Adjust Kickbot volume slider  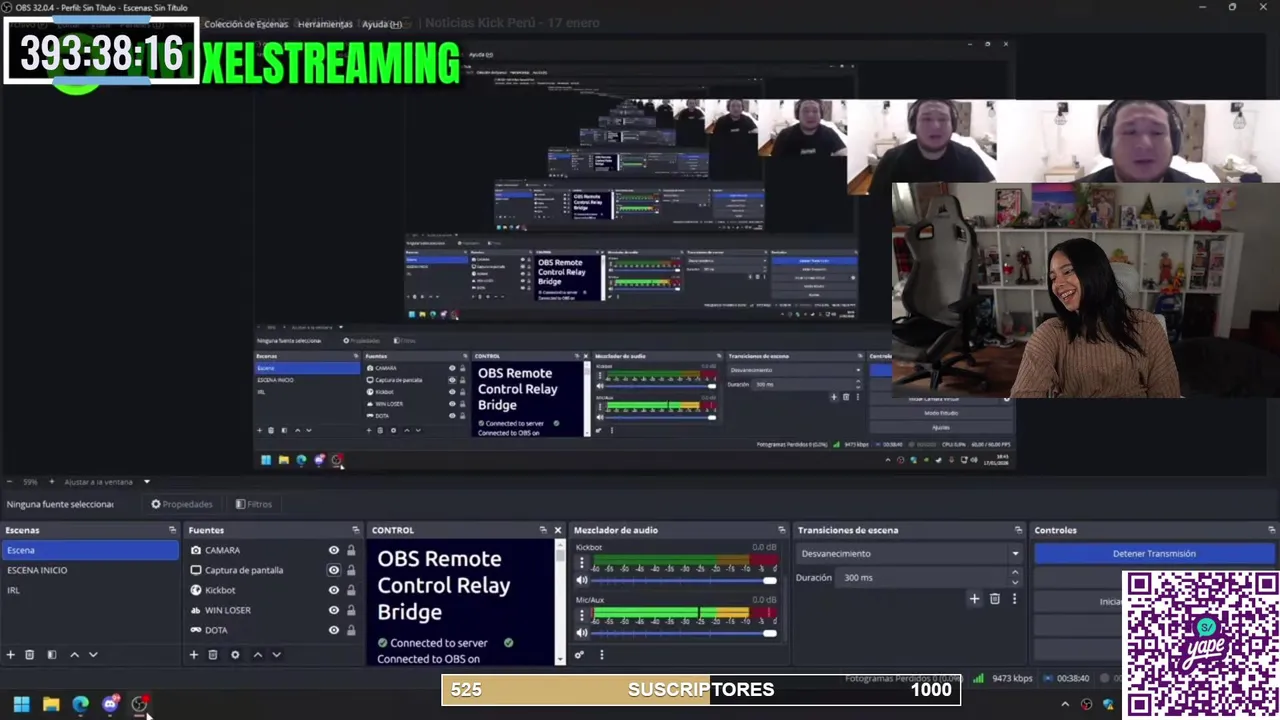click(x=685, y=581)
